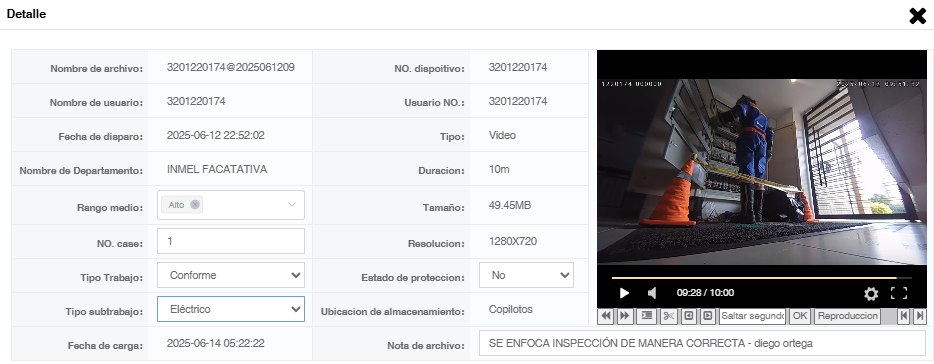Click the Usuario NO. value 3201220174

(x=518, y=102)
